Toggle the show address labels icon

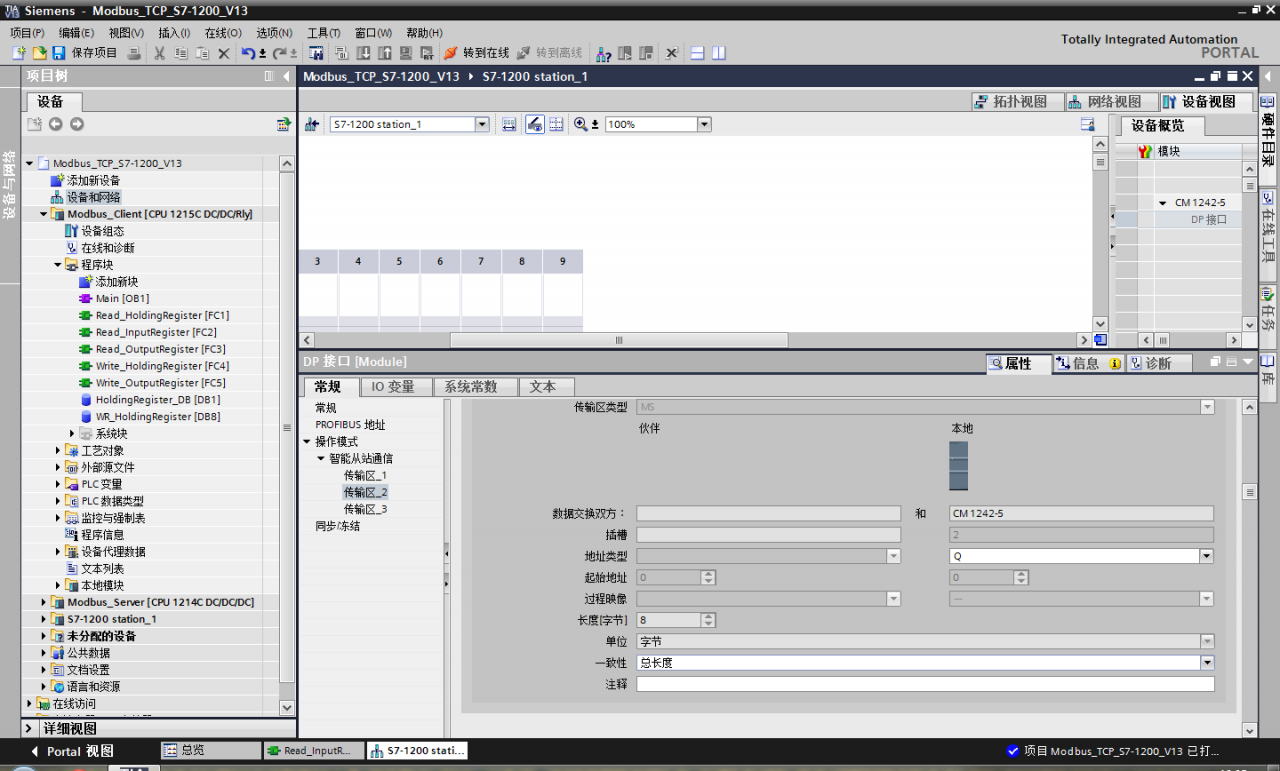point(534,124)
